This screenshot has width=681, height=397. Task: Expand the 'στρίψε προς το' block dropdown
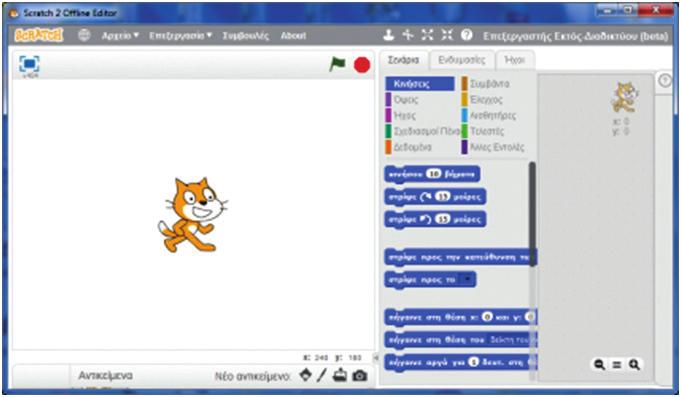pyautogui.click(x=468, y=279)
